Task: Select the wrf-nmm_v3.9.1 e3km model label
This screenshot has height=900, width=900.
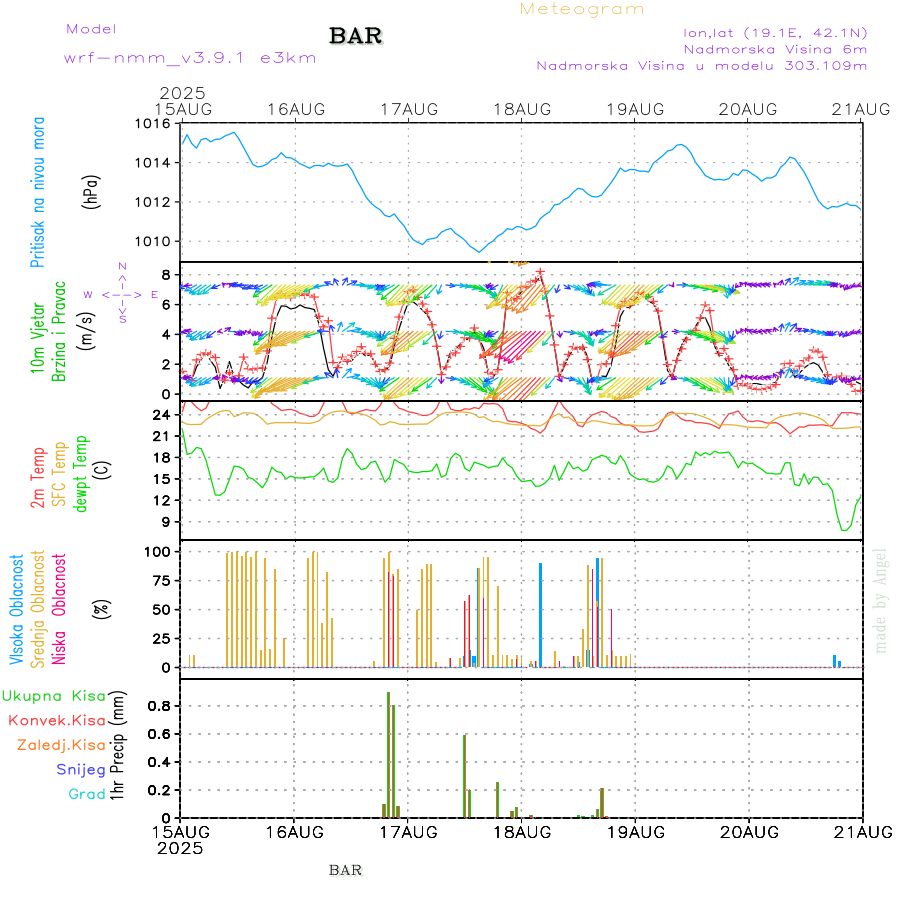Action: point(190,58)
